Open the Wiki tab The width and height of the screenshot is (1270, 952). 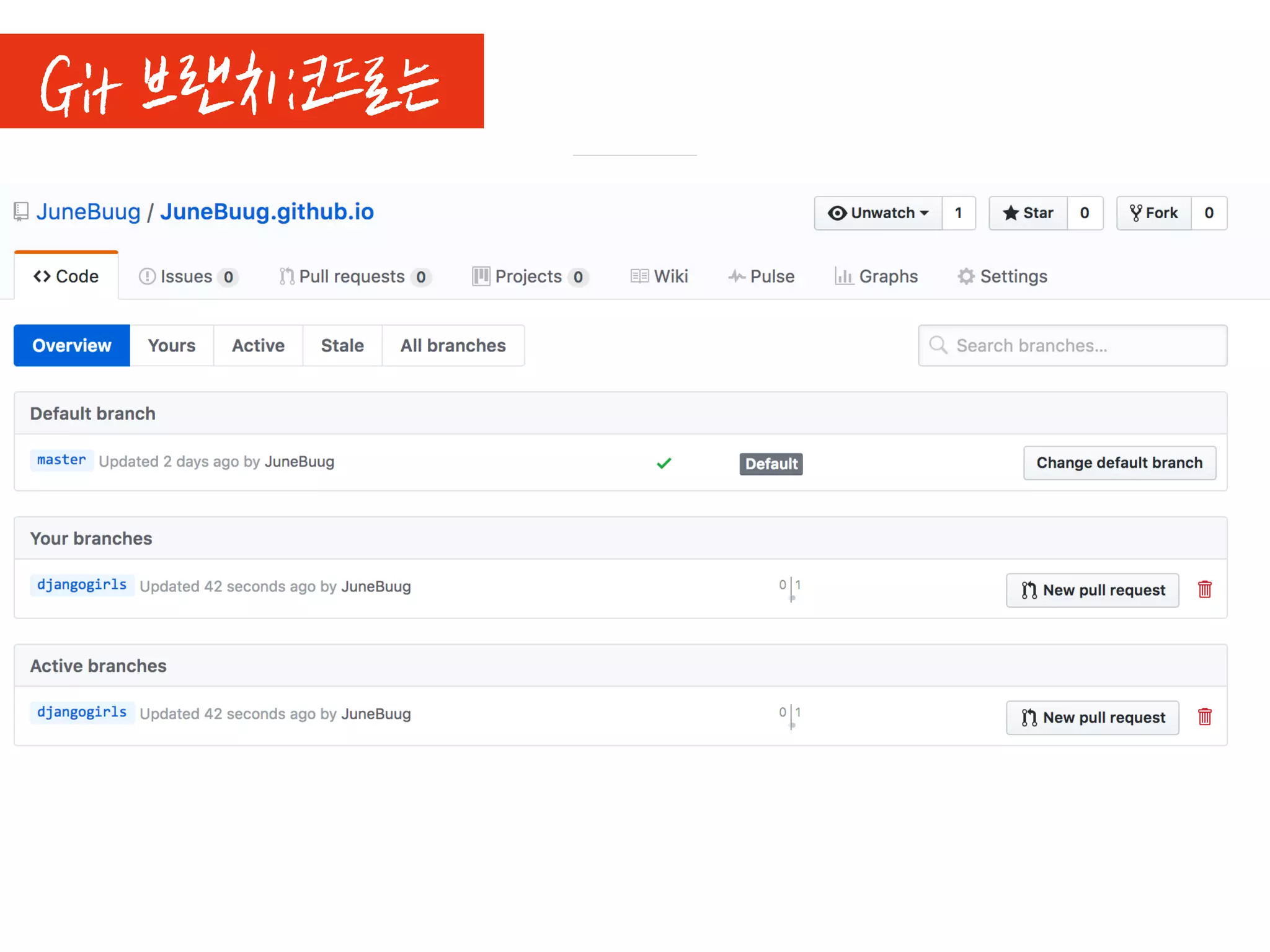[659, 276]
